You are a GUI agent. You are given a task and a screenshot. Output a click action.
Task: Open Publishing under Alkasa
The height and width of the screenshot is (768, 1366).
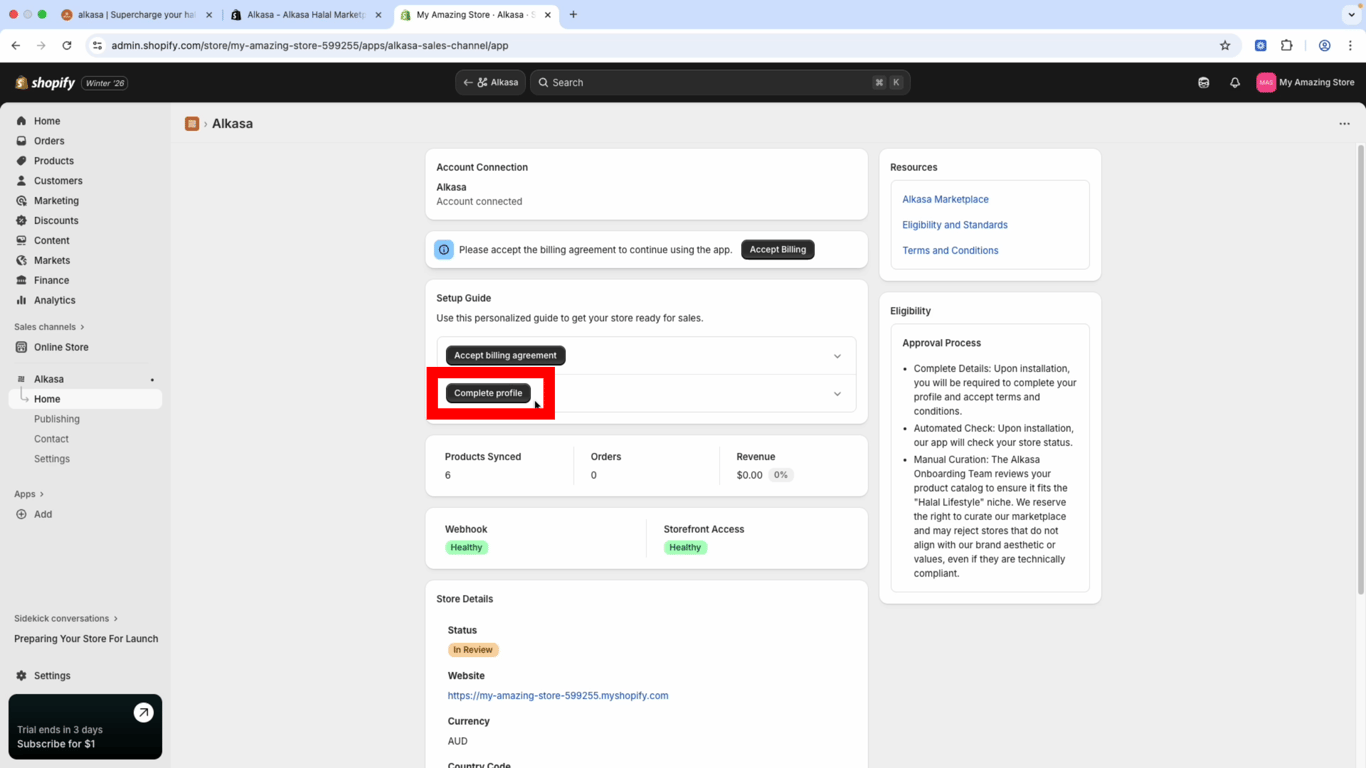coord(57,419)
